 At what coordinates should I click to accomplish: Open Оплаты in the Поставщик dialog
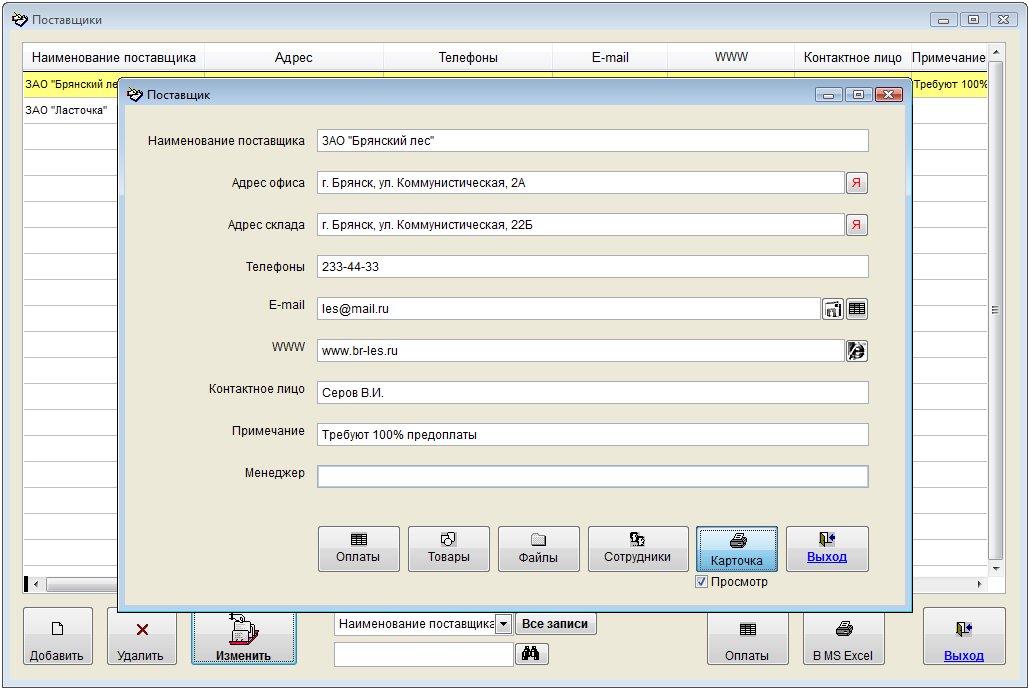[x=358, y=549]
